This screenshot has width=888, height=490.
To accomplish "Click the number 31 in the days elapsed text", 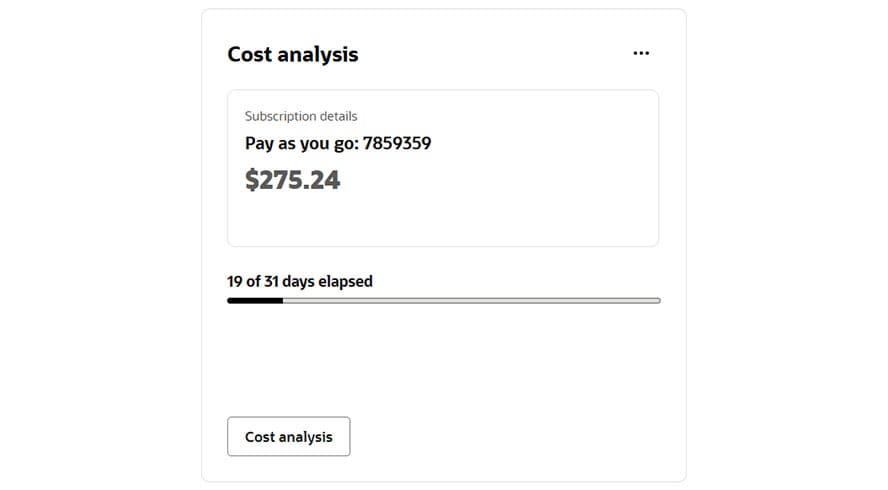I will tap(272, 281).
